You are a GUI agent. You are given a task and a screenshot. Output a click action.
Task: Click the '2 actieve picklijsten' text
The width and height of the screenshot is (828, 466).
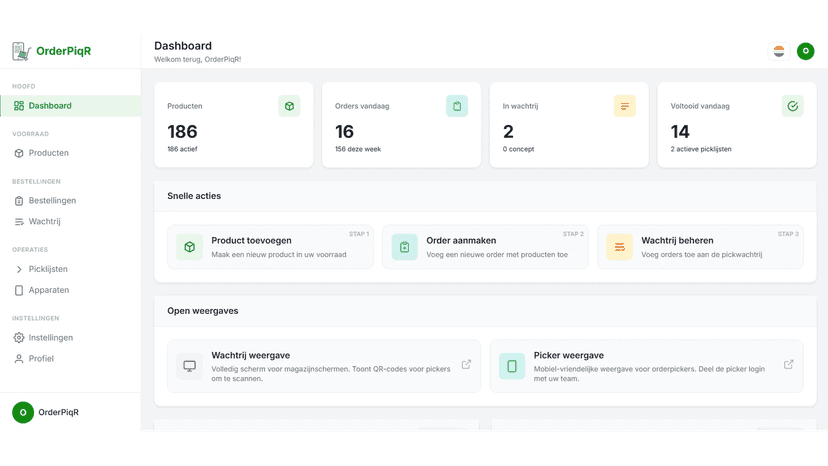[x=701, y=150]
